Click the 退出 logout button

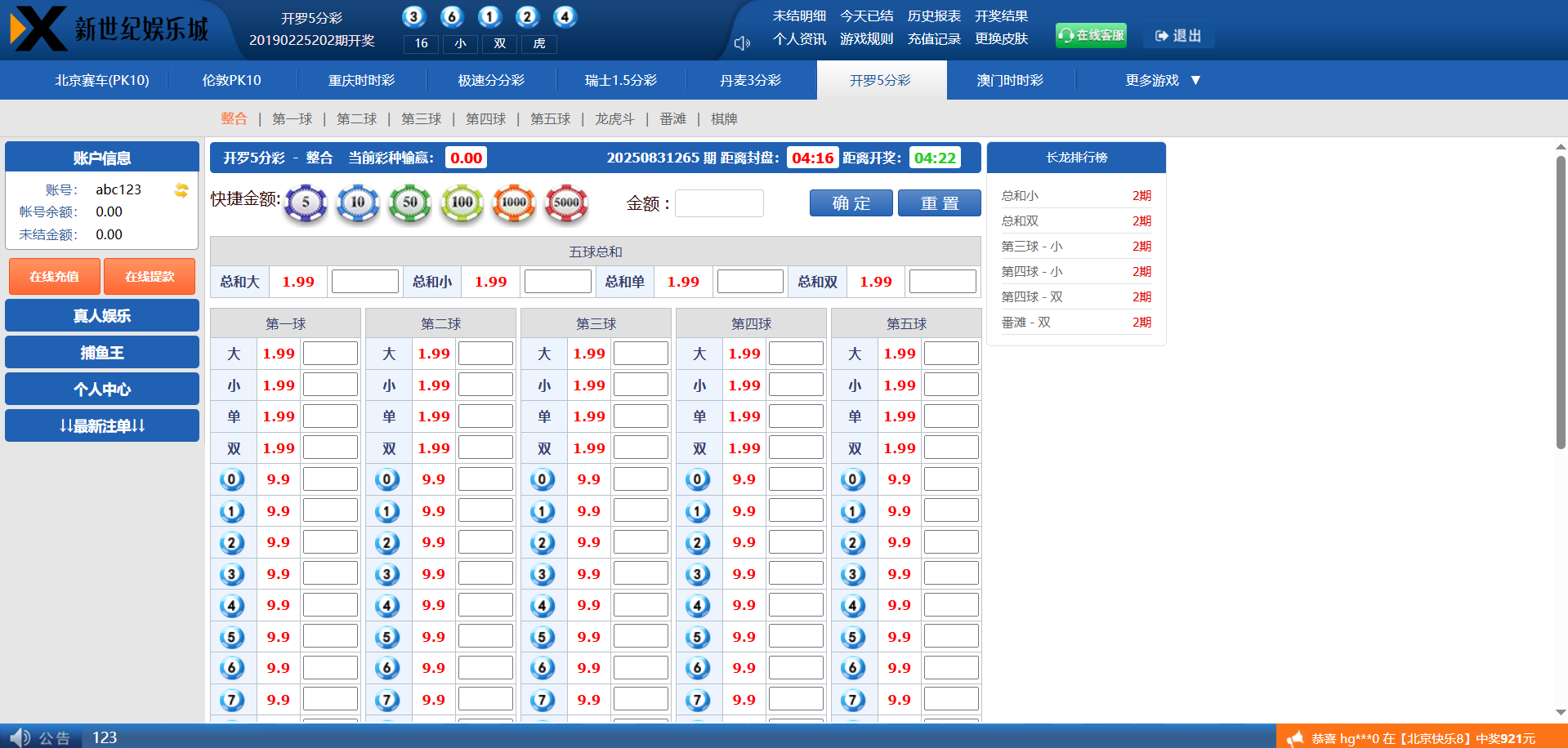1178,36
